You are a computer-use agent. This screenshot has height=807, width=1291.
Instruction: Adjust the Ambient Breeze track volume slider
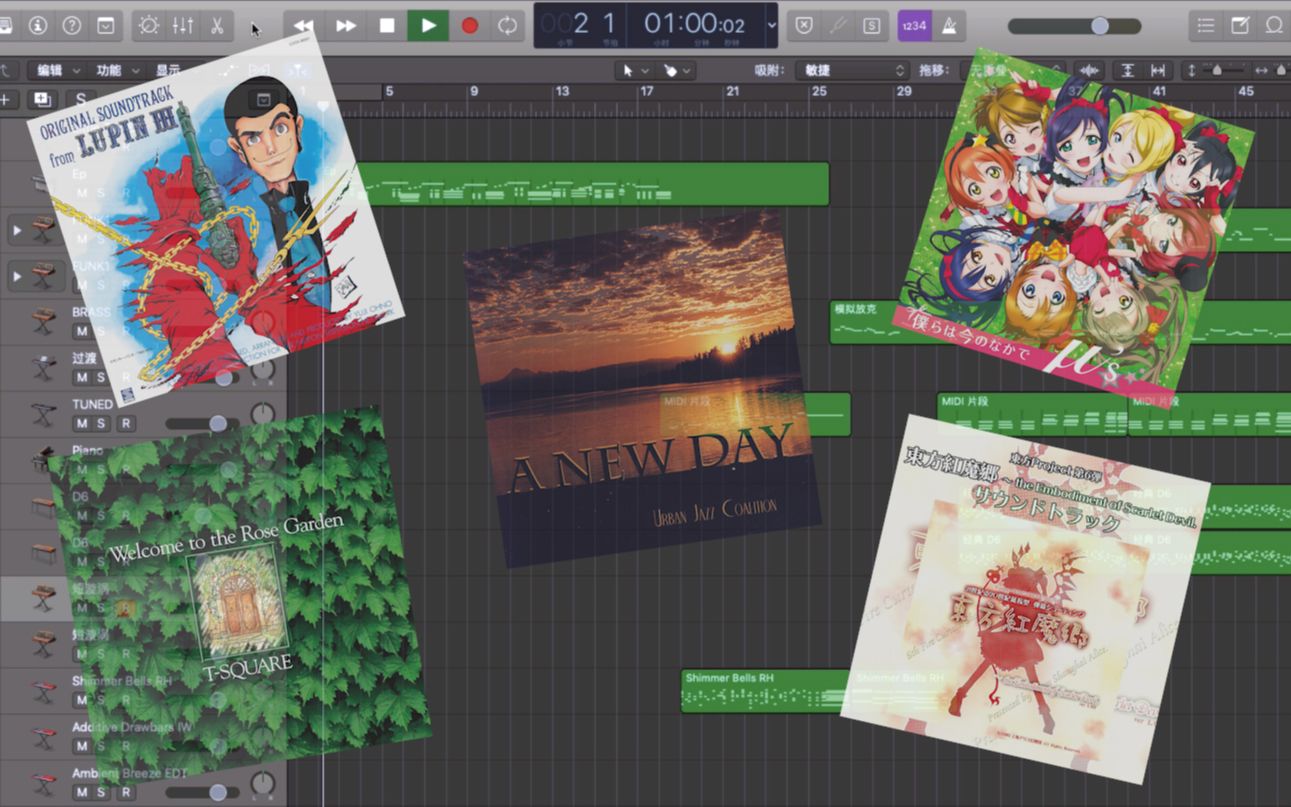pos(202,792)
